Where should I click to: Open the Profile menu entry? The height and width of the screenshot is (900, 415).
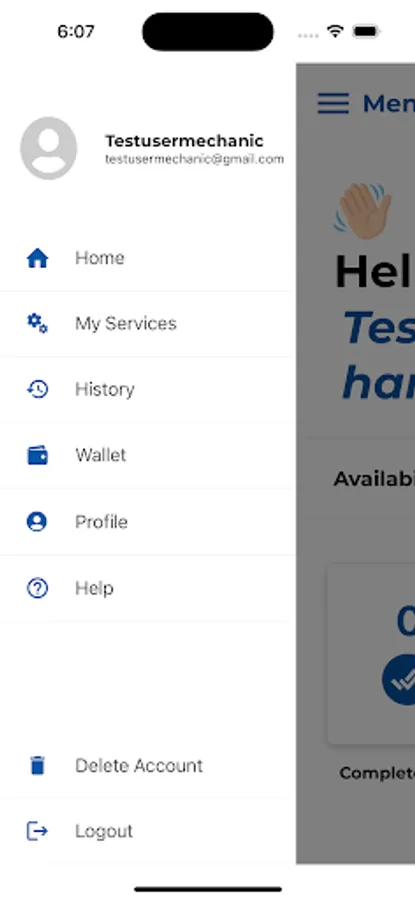(x=148, y=522)
